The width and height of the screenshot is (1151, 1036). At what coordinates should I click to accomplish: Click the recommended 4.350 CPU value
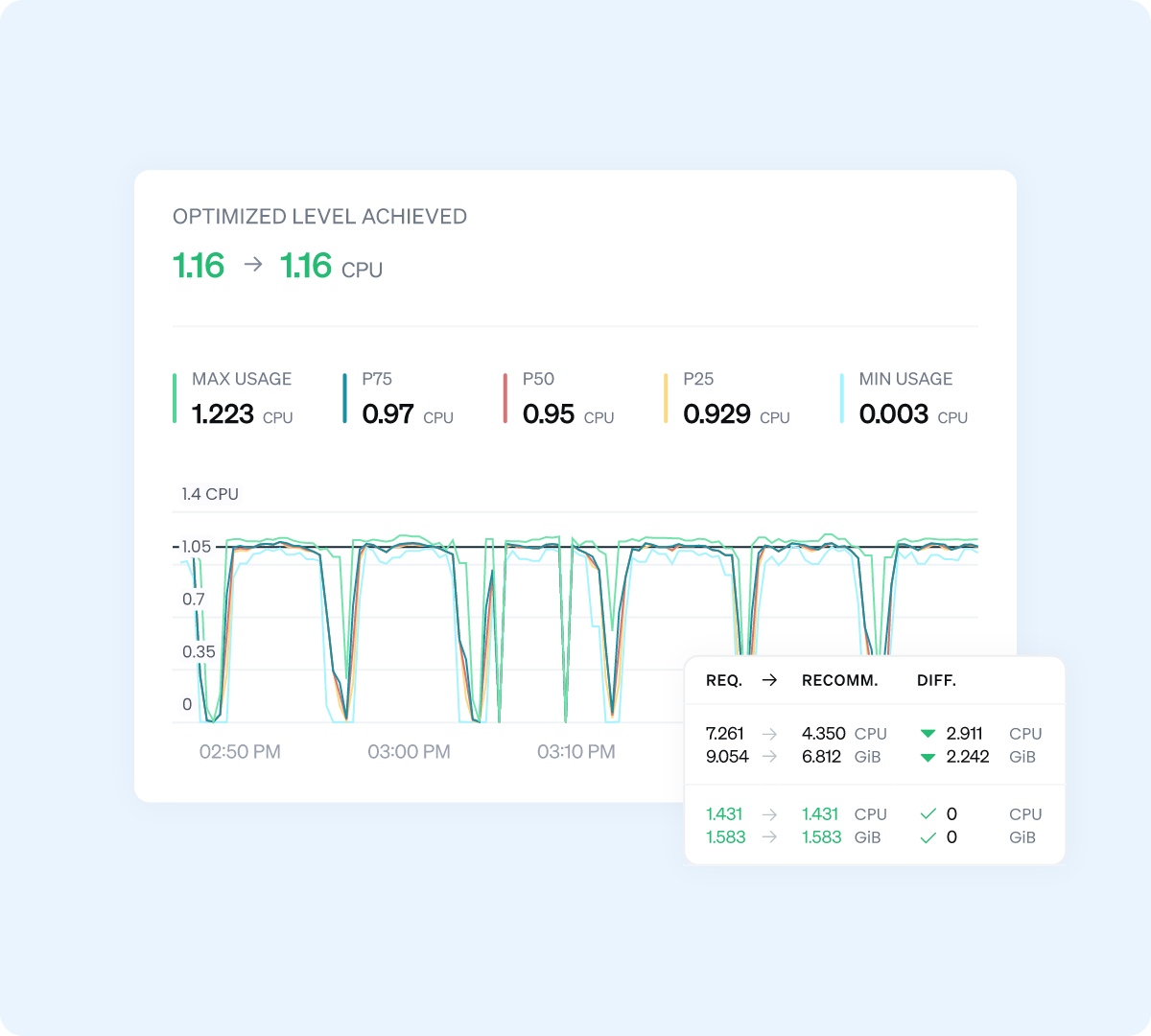point(823,734)
